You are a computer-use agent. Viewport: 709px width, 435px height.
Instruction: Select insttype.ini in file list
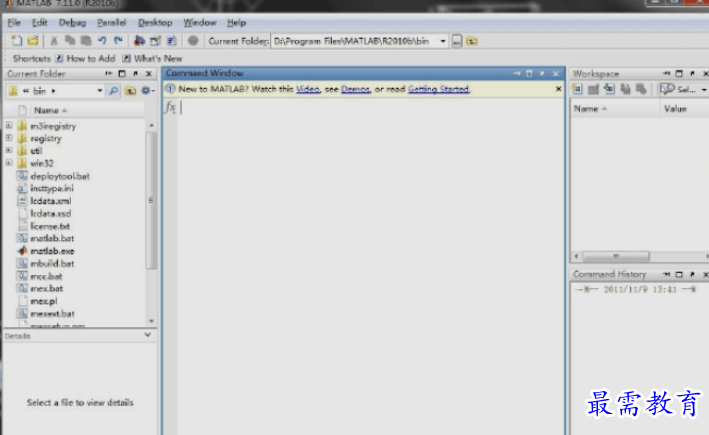coord(52,188)
